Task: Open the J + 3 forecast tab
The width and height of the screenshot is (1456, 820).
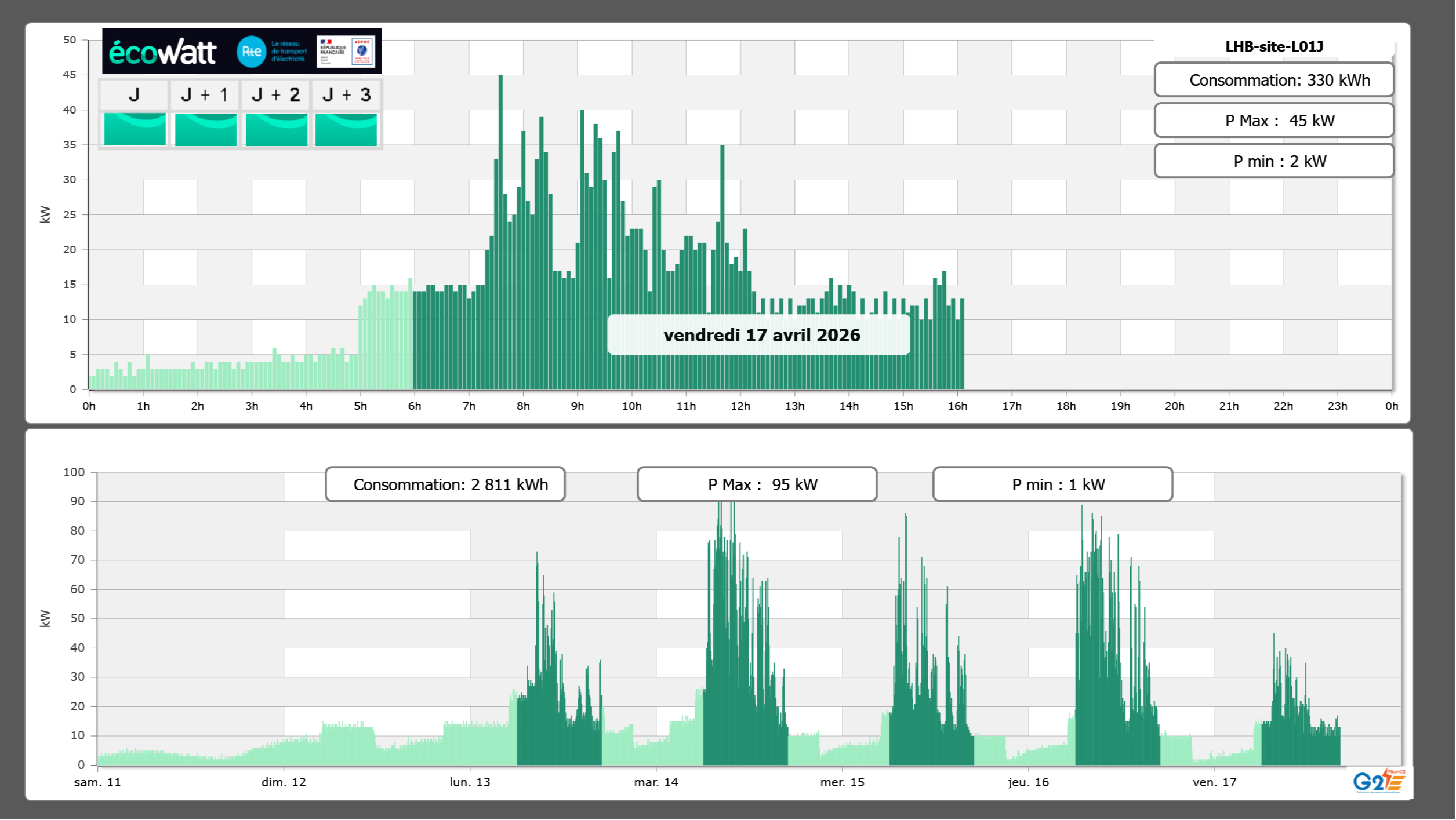Action: coord(346,94)
